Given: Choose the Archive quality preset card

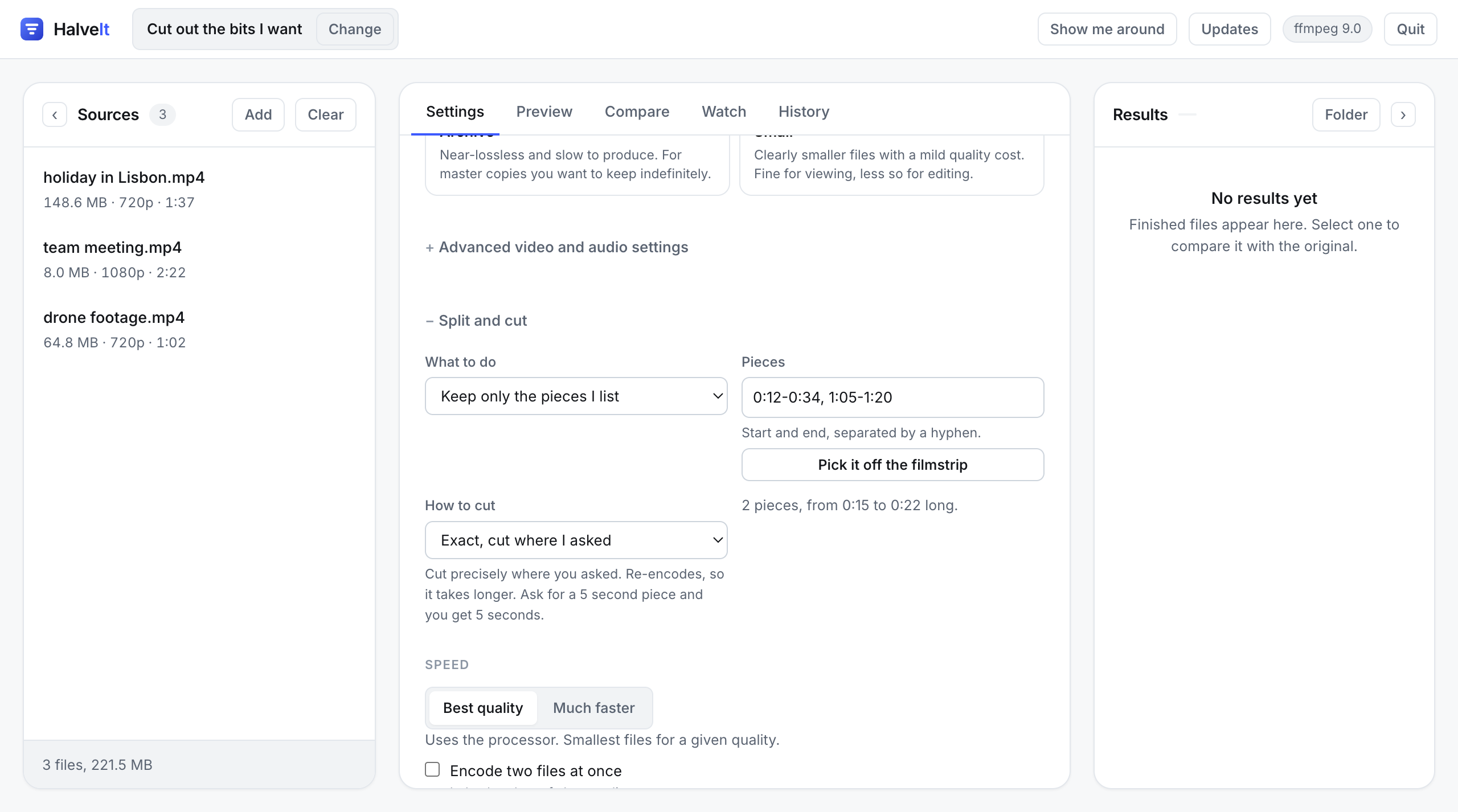Looking at the screenshot, I should (x=577, y=165).
